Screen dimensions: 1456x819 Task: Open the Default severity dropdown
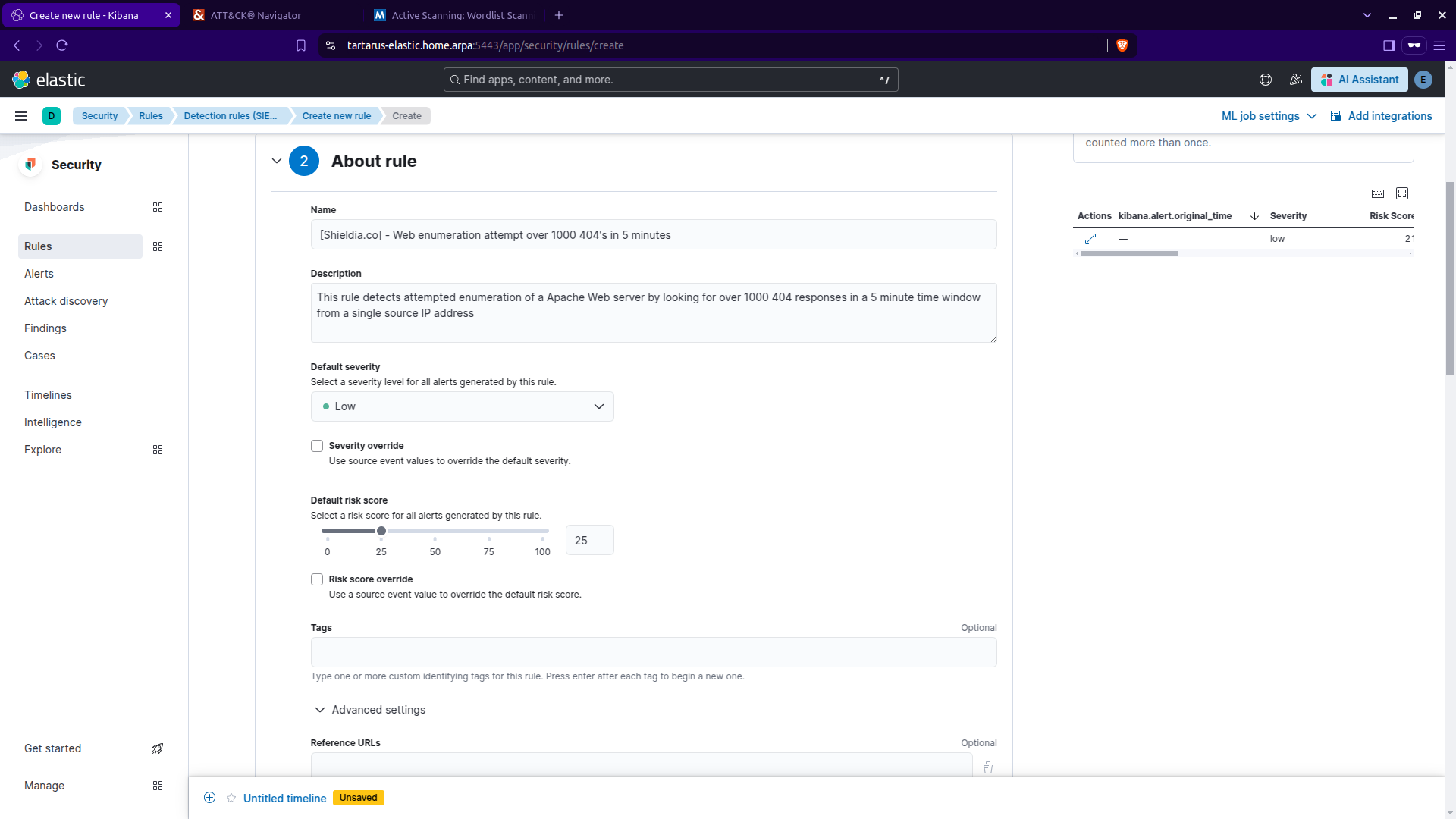point(462,406)
